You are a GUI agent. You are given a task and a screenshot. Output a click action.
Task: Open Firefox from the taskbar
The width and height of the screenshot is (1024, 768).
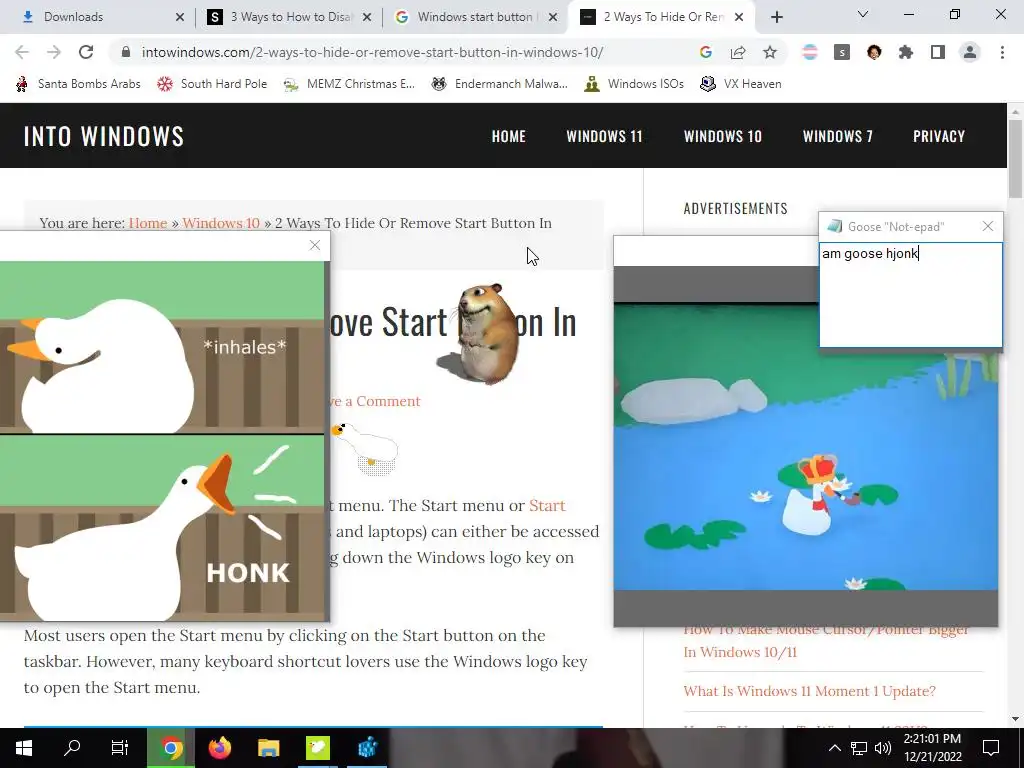pos(219,748)
